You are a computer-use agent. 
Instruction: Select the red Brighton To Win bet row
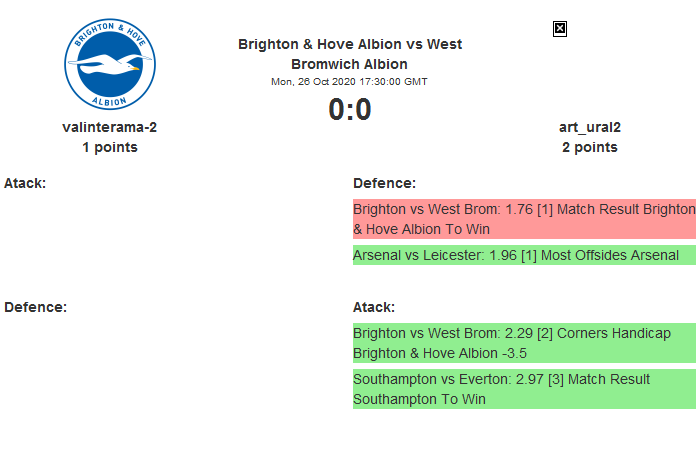[x=523, y=219]
